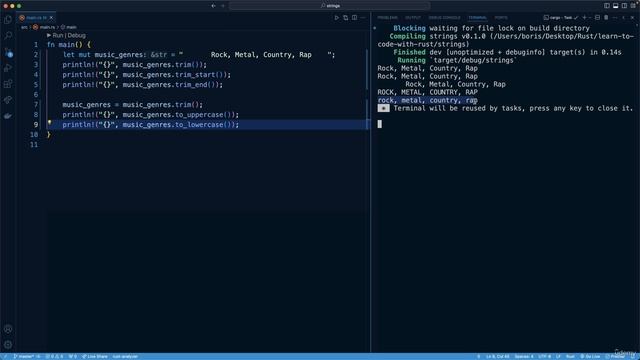
Task: Click the Go Live status bar button
Action: [590, 356]
